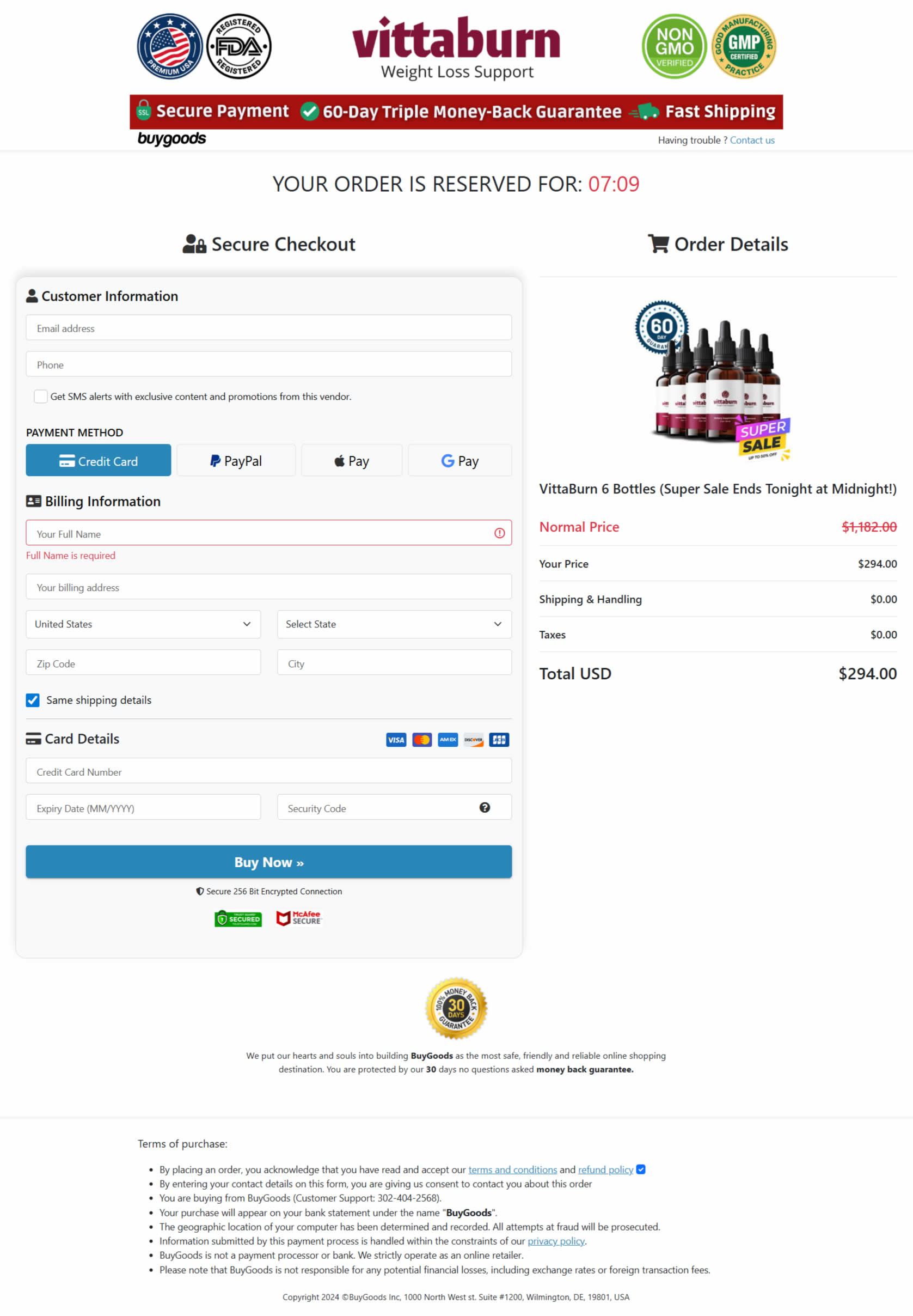The image size is (913, 1316).
Task: Focus the Your billing address field
Action: coord(269,587)
